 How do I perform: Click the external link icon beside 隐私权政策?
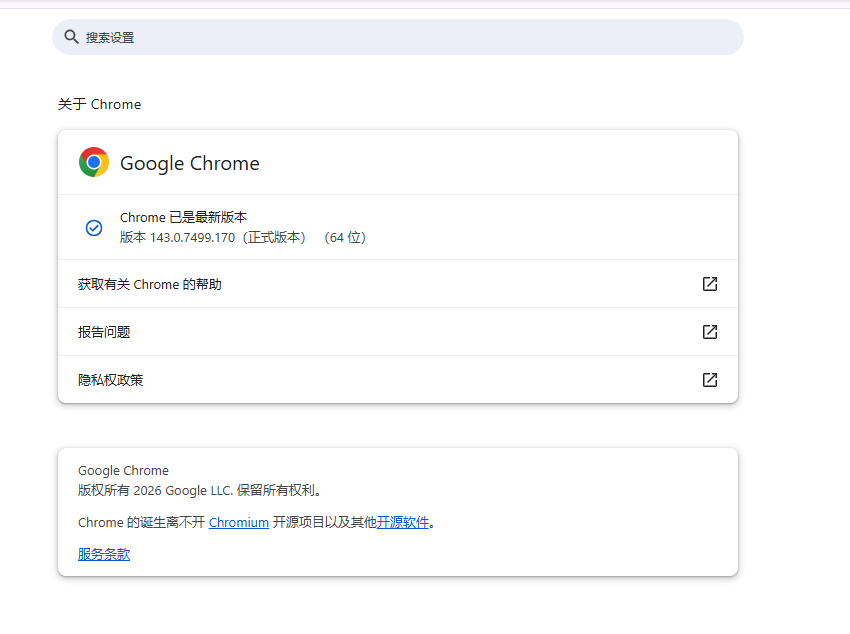point(710,380)
